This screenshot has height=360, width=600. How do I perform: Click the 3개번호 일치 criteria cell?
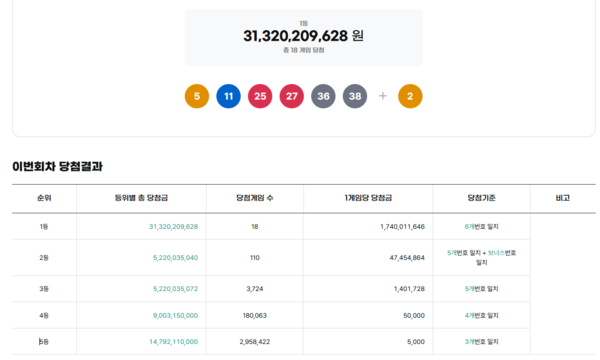pyautogui.click(x=481, y=342)
